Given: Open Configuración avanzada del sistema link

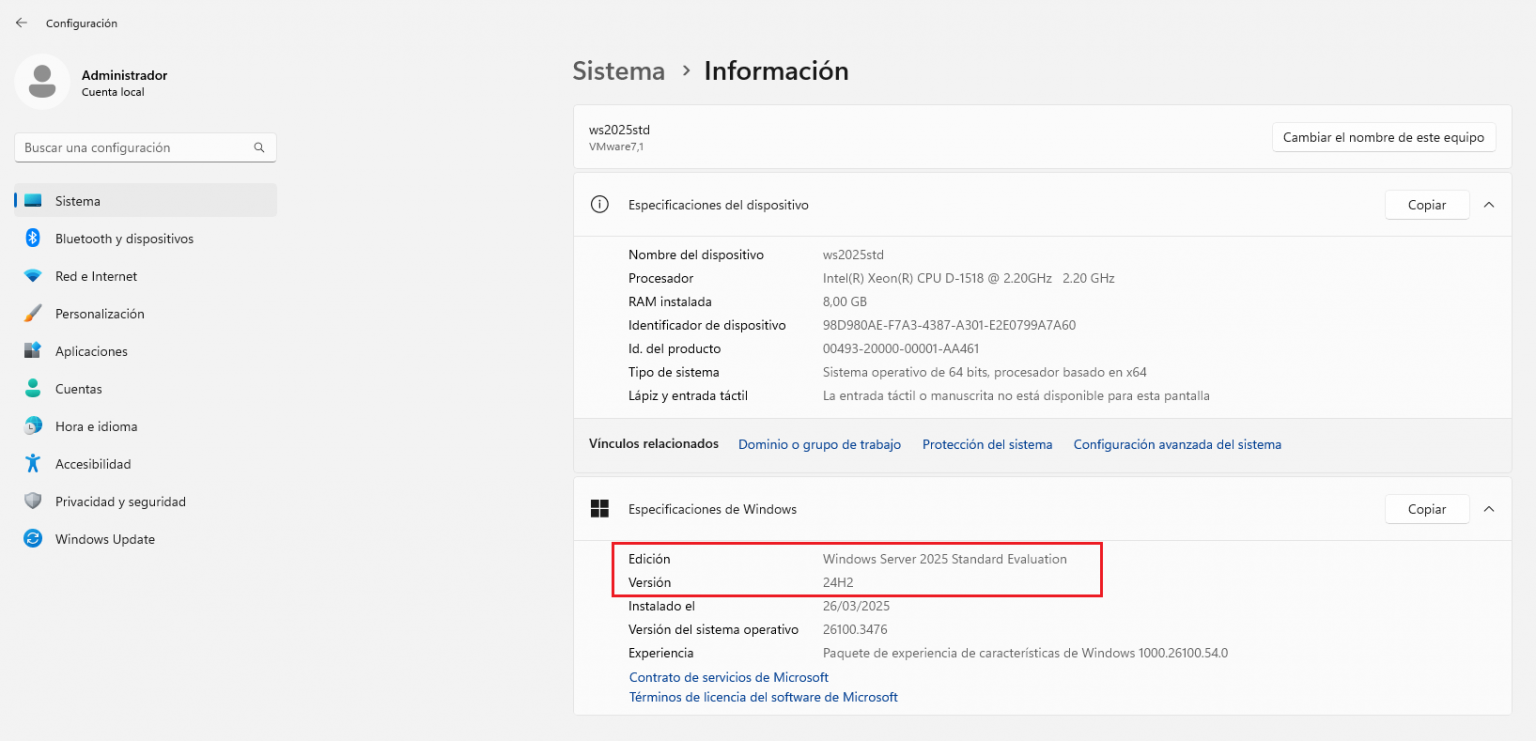Looking at the screenshot, I should click(x=1177, y=444).
